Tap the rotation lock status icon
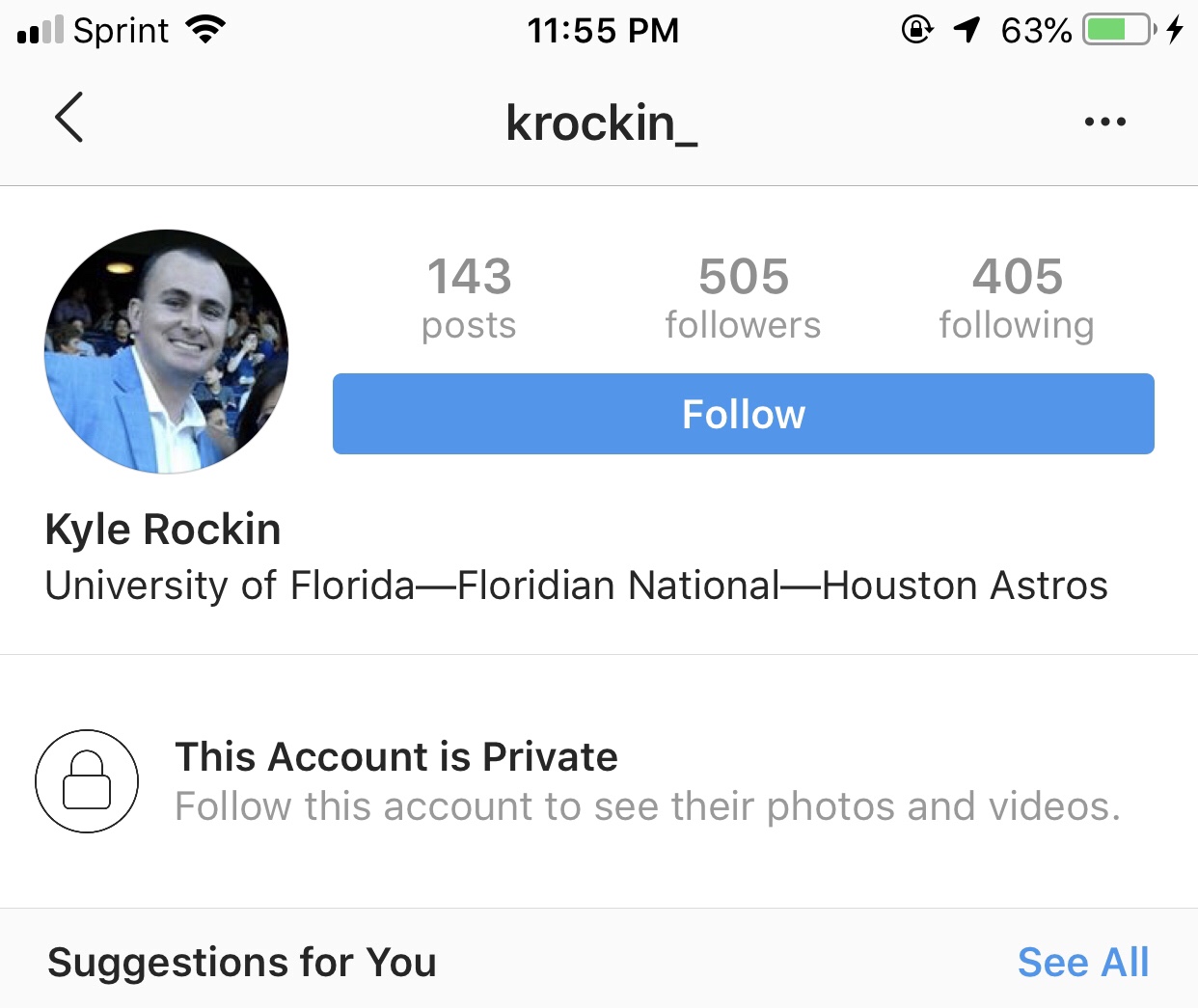Screen dimensions: 1198x1008 (x=916, y=30)
